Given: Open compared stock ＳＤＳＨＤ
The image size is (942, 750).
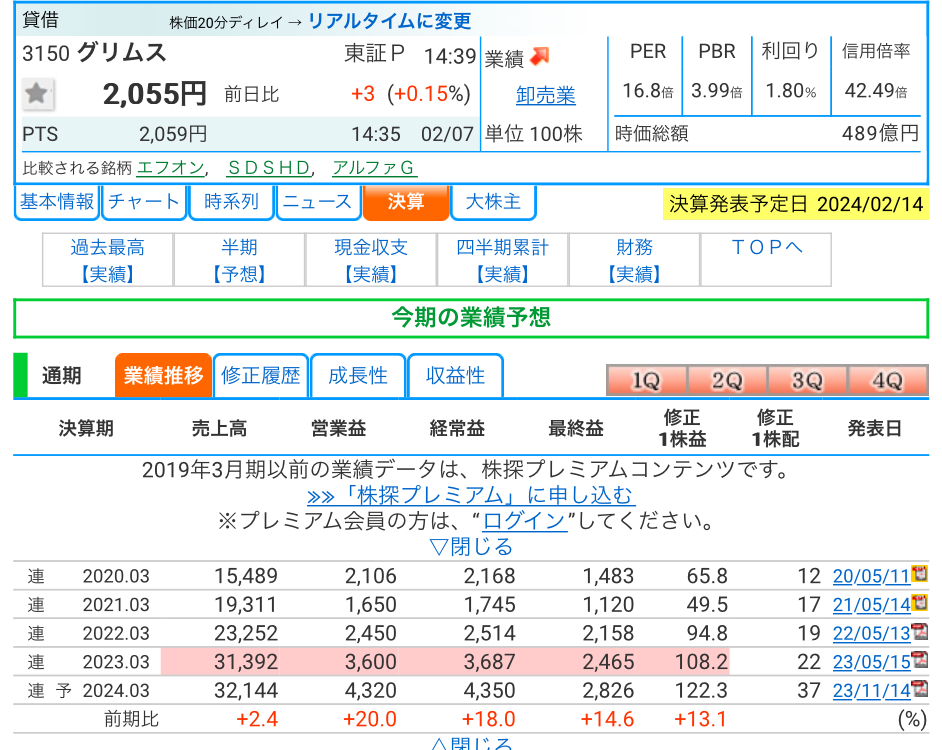Looking at the screenshot, I should point(269,168).
